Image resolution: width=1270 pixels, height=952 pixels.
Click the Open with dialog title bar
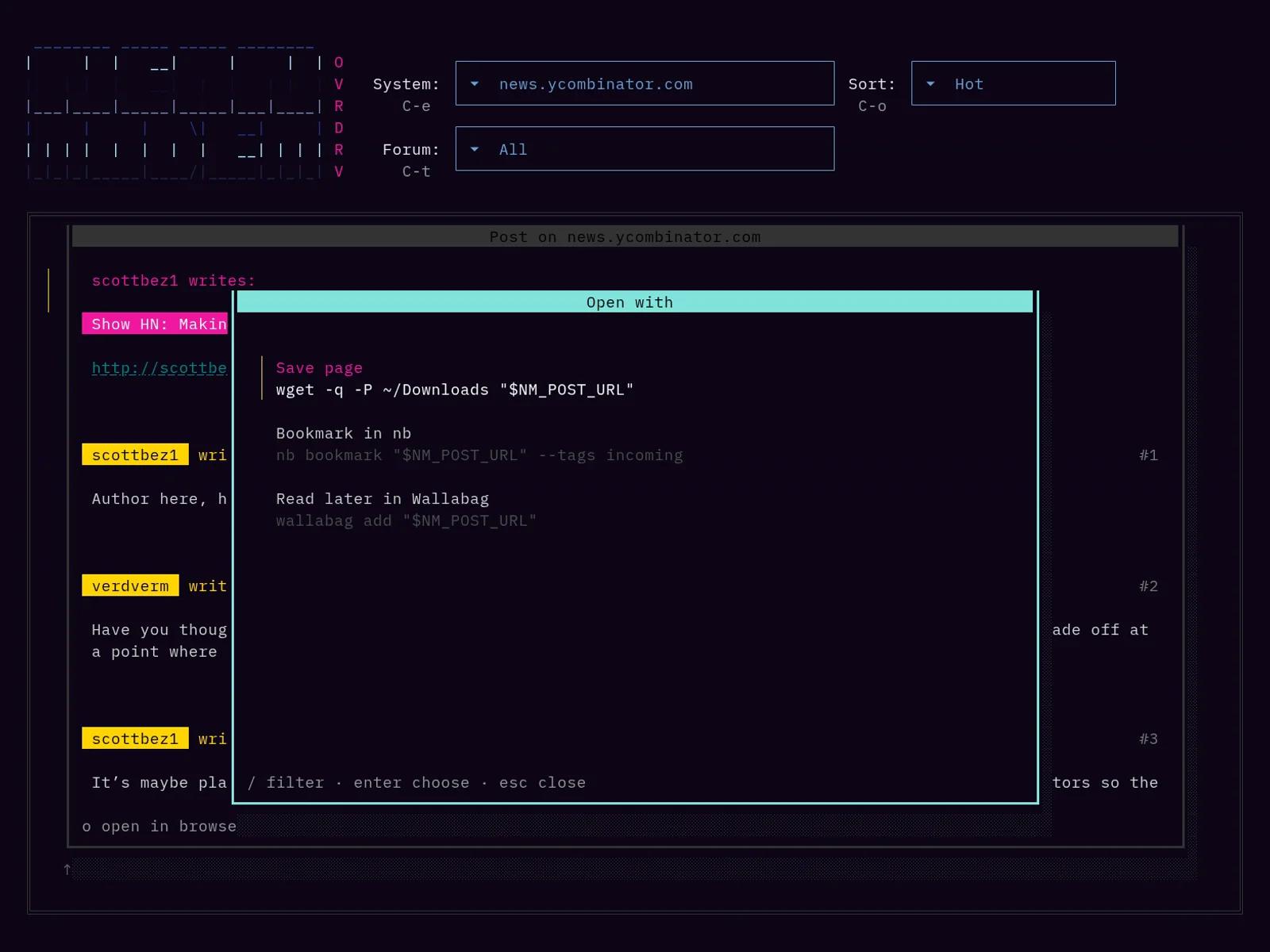[x=635, y=302]
